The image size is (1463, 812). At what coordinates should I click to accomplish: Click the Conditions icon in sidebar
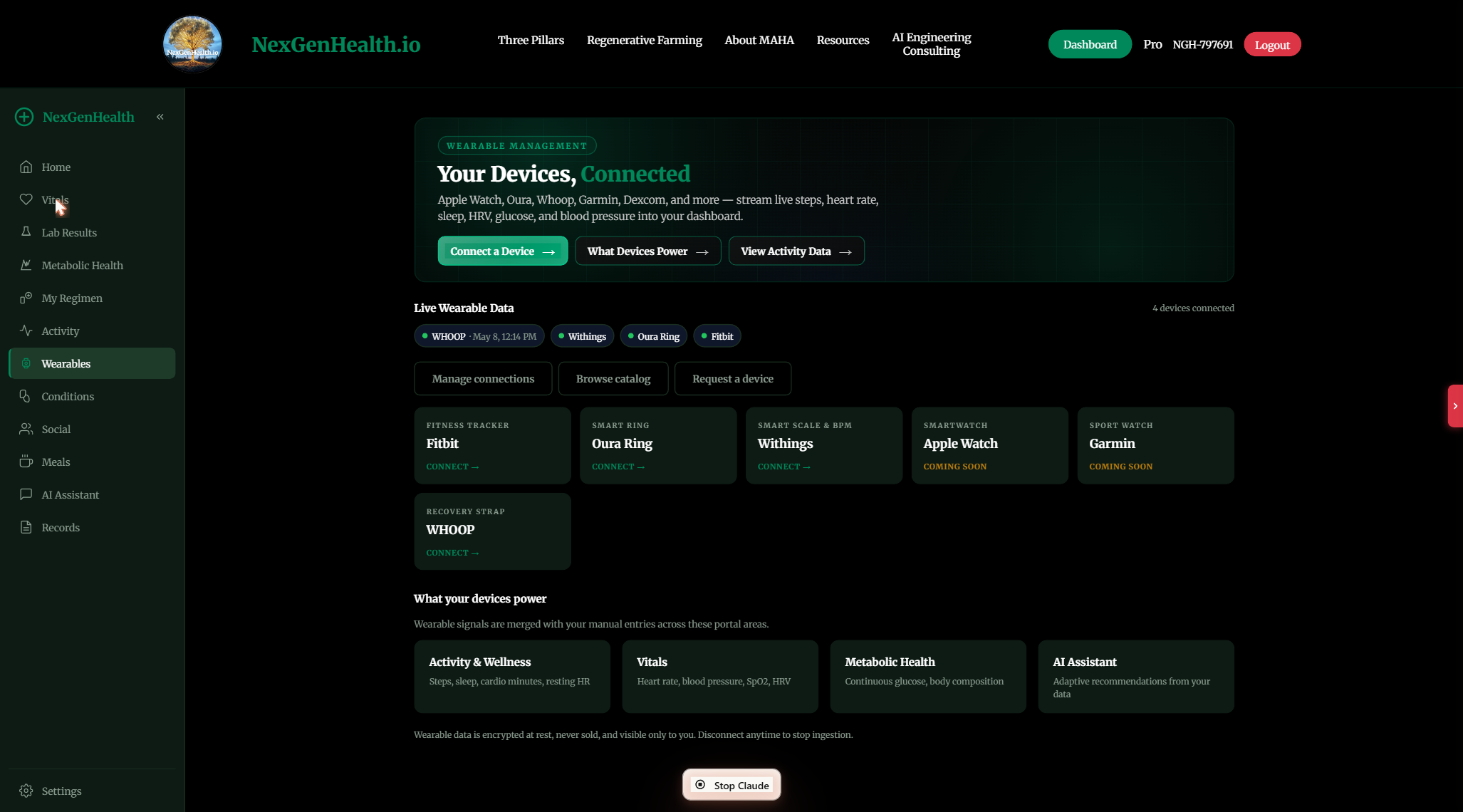pos(26,396)
